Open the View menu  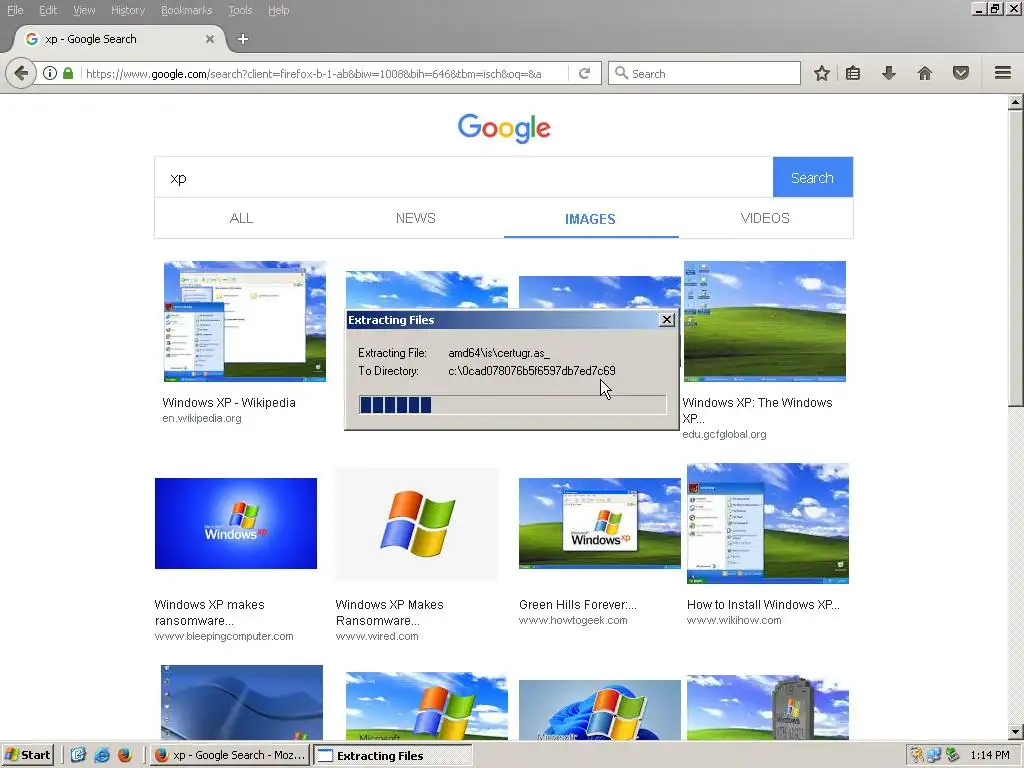click(x=84, y=10)
